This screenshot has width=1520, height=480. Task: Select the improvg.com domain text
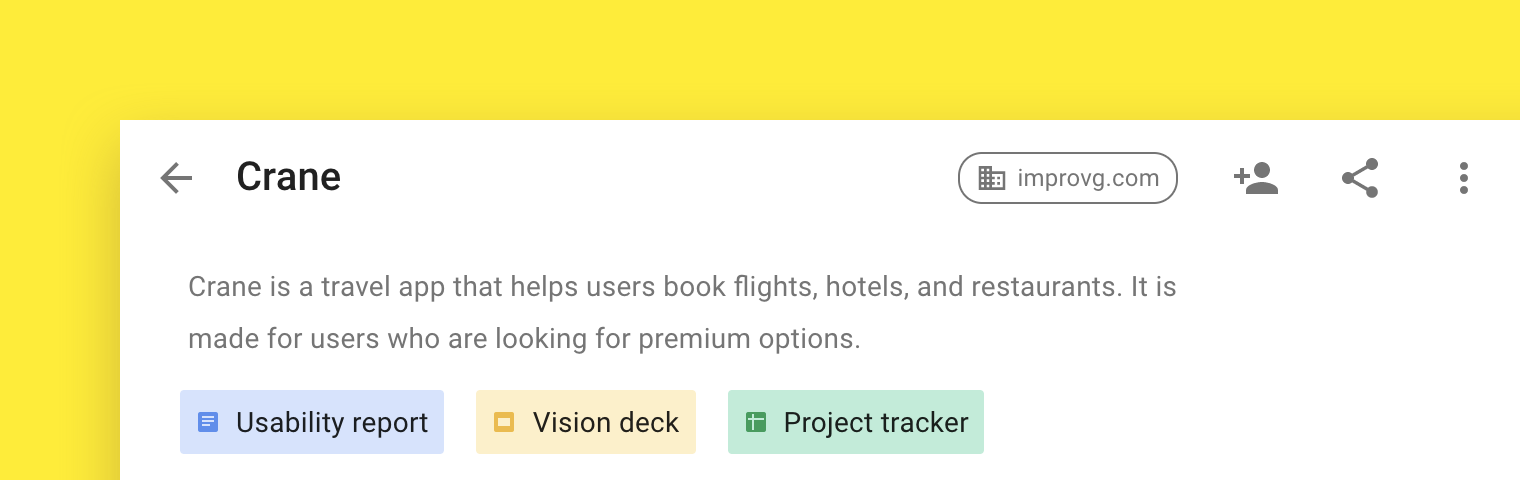coord(1088,178)
